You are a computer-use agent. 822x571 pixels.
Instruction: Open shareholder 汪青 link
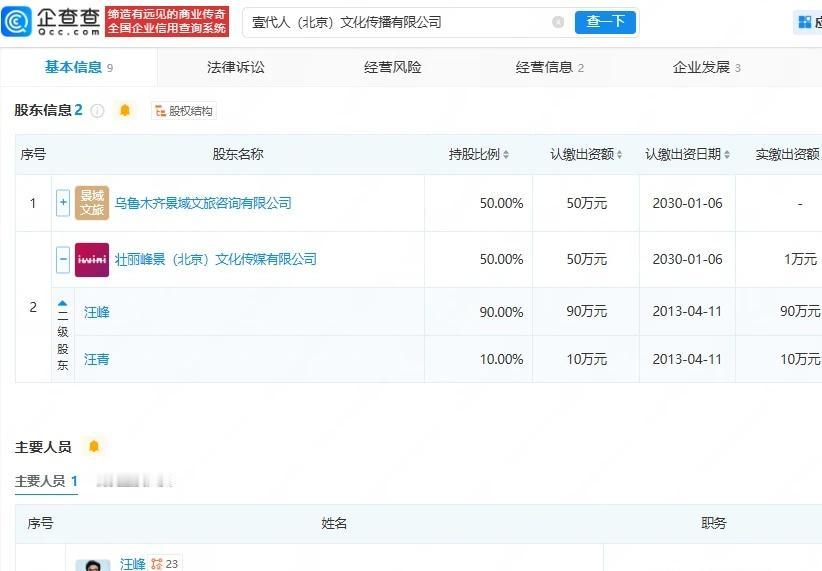pos(96,359)
